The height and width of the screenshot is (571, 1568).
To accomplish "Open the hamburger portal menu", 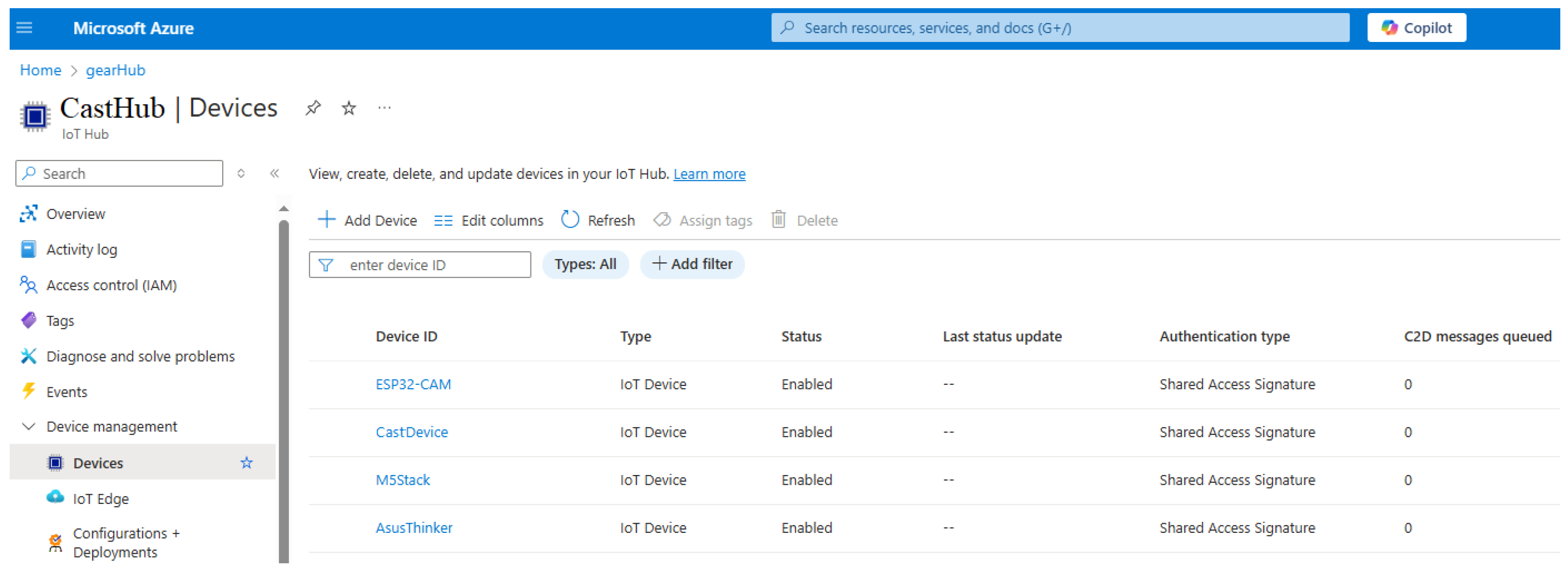I will (x=25, y=28).
